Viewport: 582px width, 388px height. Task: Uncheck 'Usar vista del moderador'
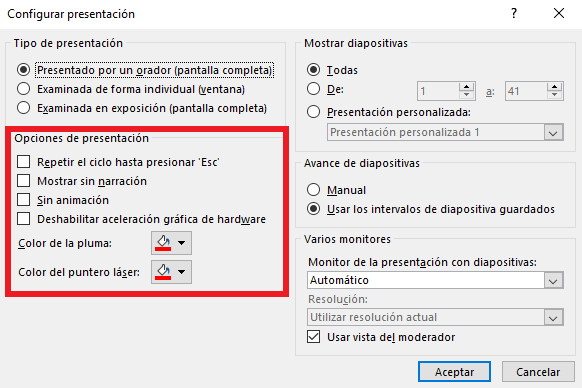314,337
